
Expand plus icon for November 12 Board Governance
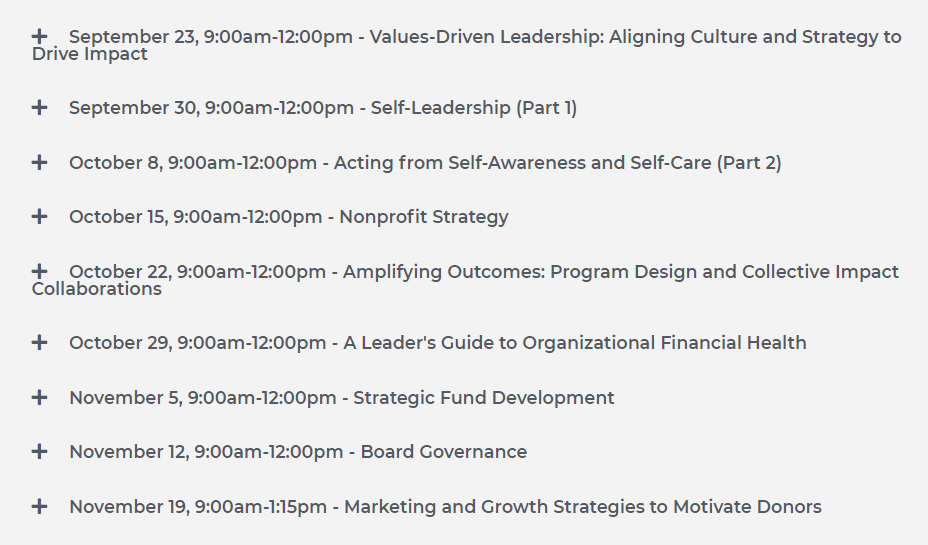pos(39,452)
